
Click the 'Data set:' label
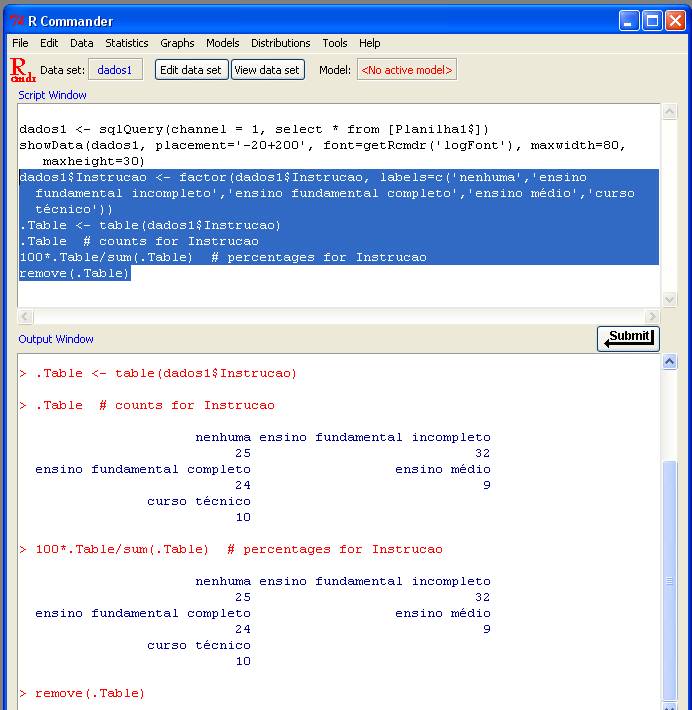point(62,70)
